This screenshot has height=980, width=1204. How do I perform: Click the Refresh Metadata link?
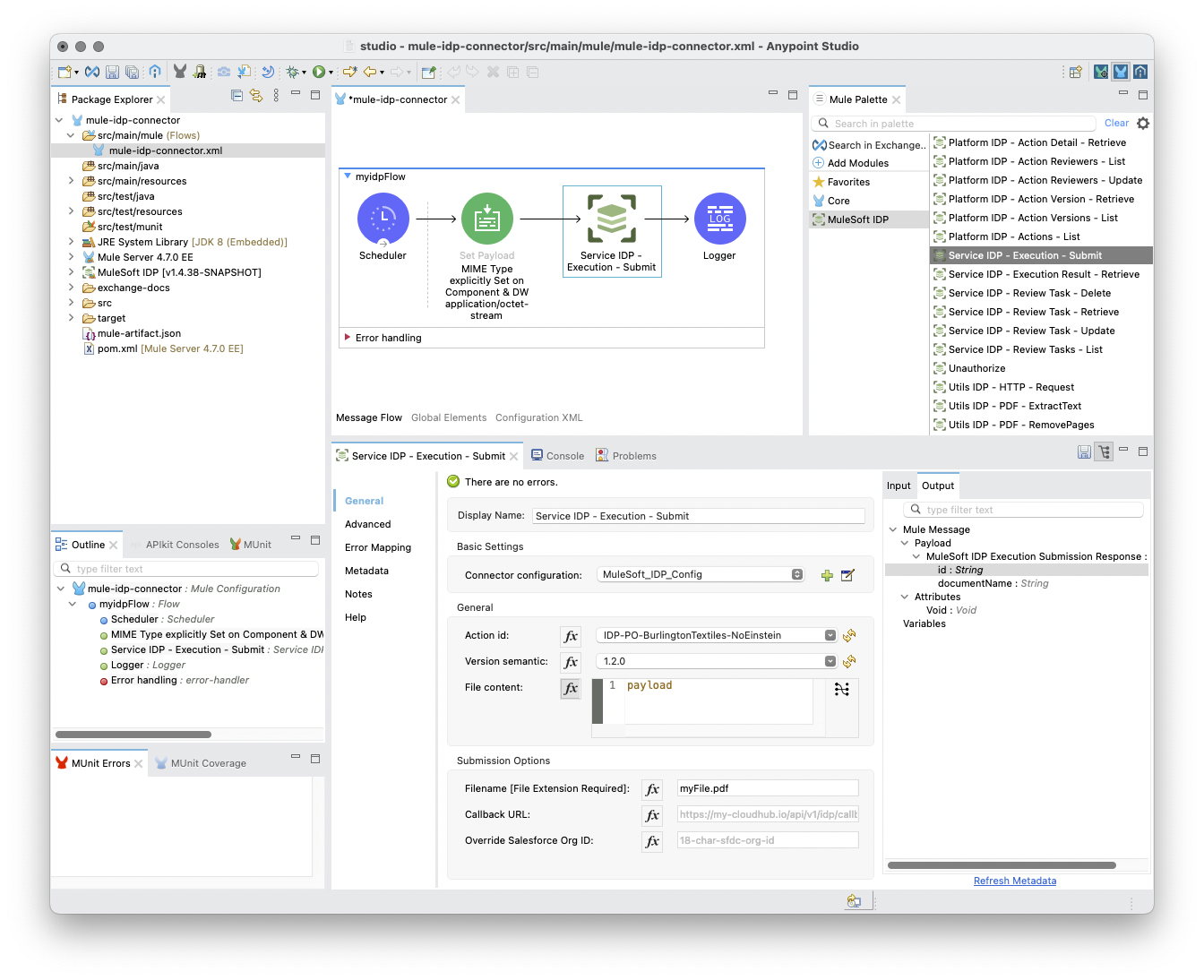pyautogui.click(x=1014, y=881)
